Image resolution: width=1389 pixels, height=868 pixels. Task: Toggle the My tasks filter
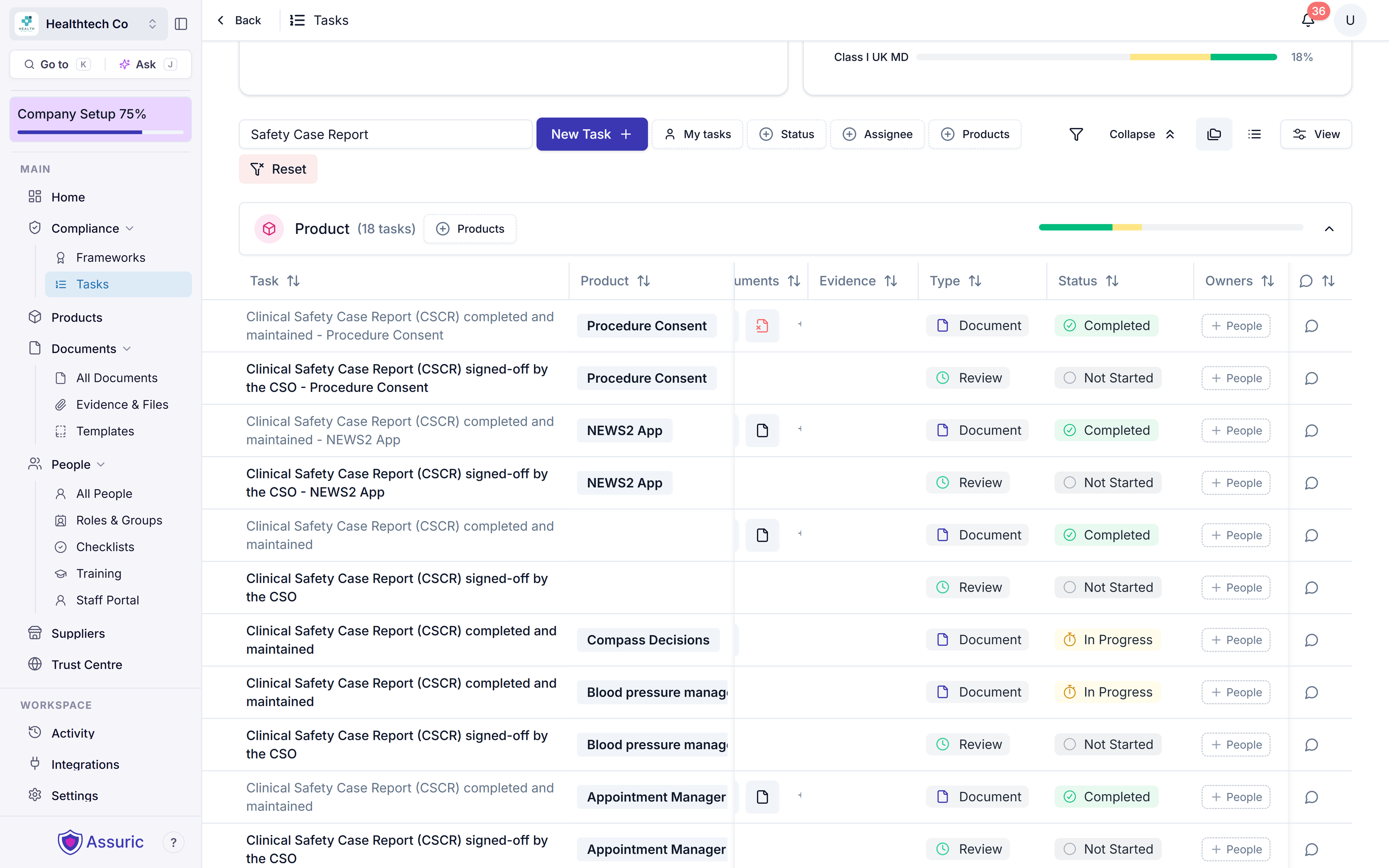pos(698,135)
